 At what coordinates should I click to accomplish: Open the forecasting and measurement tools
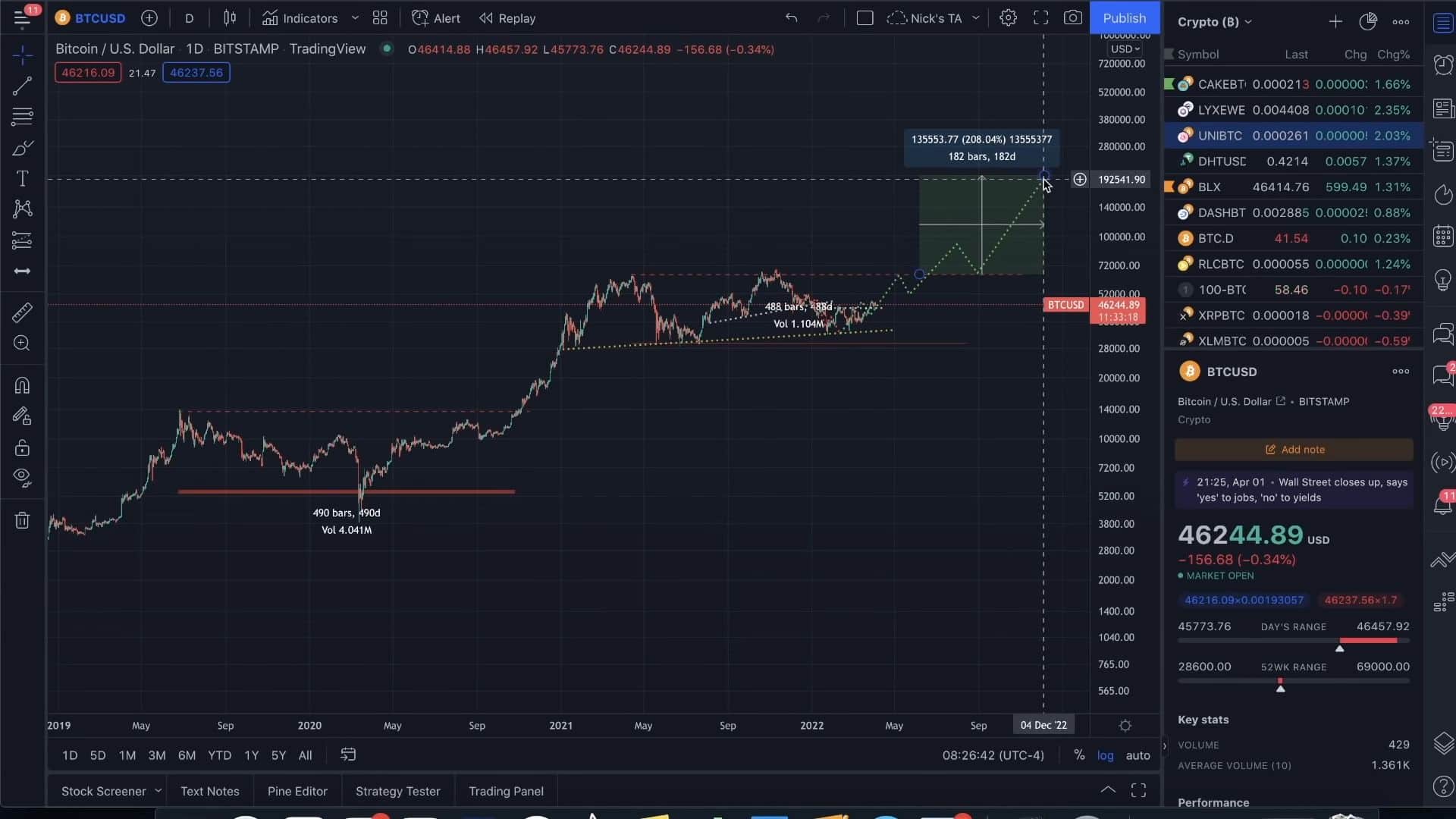[22, 240]
